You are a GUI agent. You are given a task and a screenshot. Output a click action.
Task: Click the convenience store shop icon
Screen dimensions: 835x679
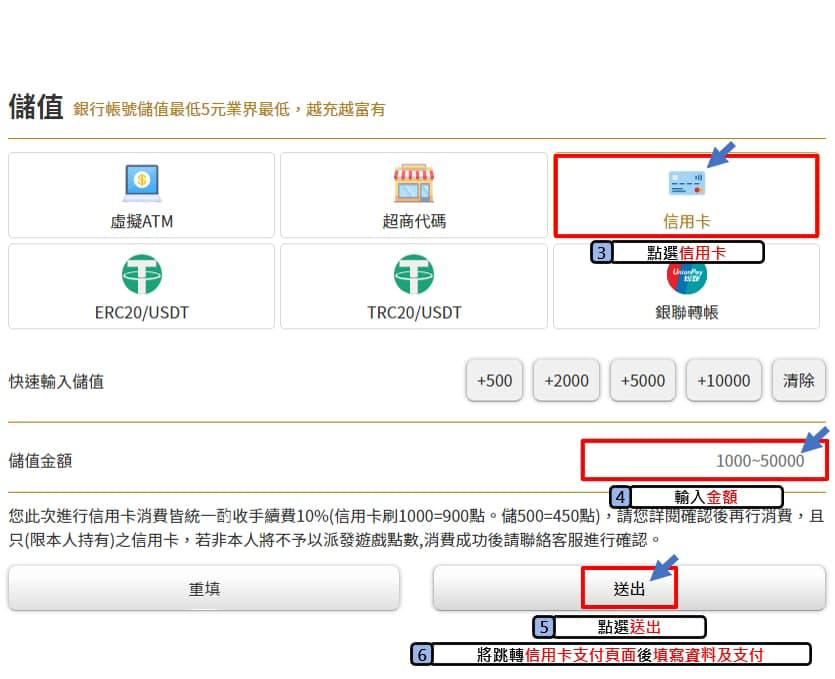tap(413, 183)
